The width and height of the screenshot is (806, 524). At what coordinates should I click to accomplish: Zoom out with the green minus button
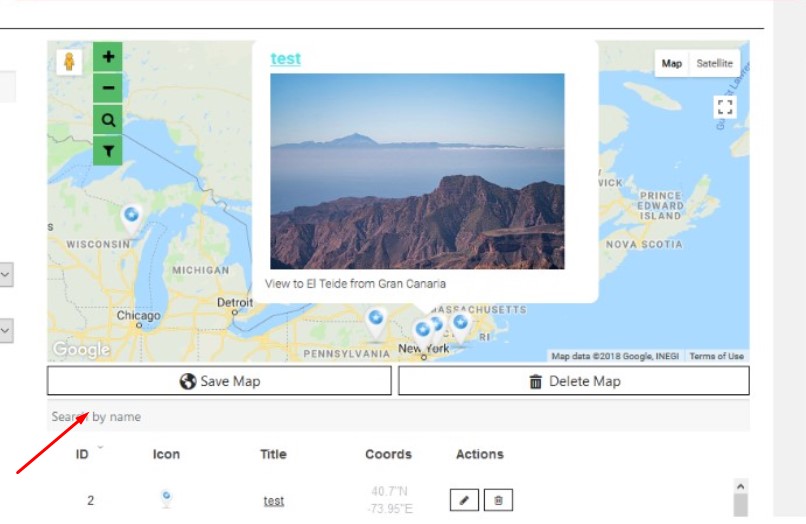tap(108, 88)
